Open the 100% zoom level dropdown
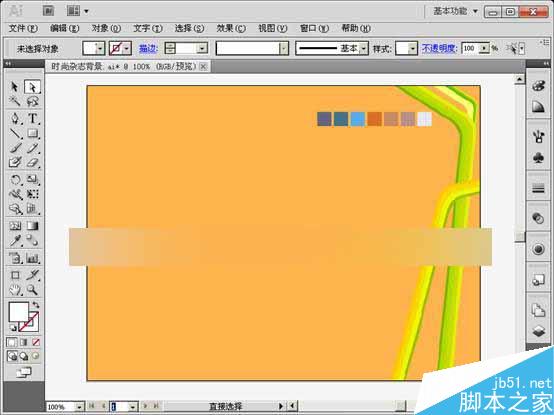This screenshot has width=554, height=415. point(80,407)
